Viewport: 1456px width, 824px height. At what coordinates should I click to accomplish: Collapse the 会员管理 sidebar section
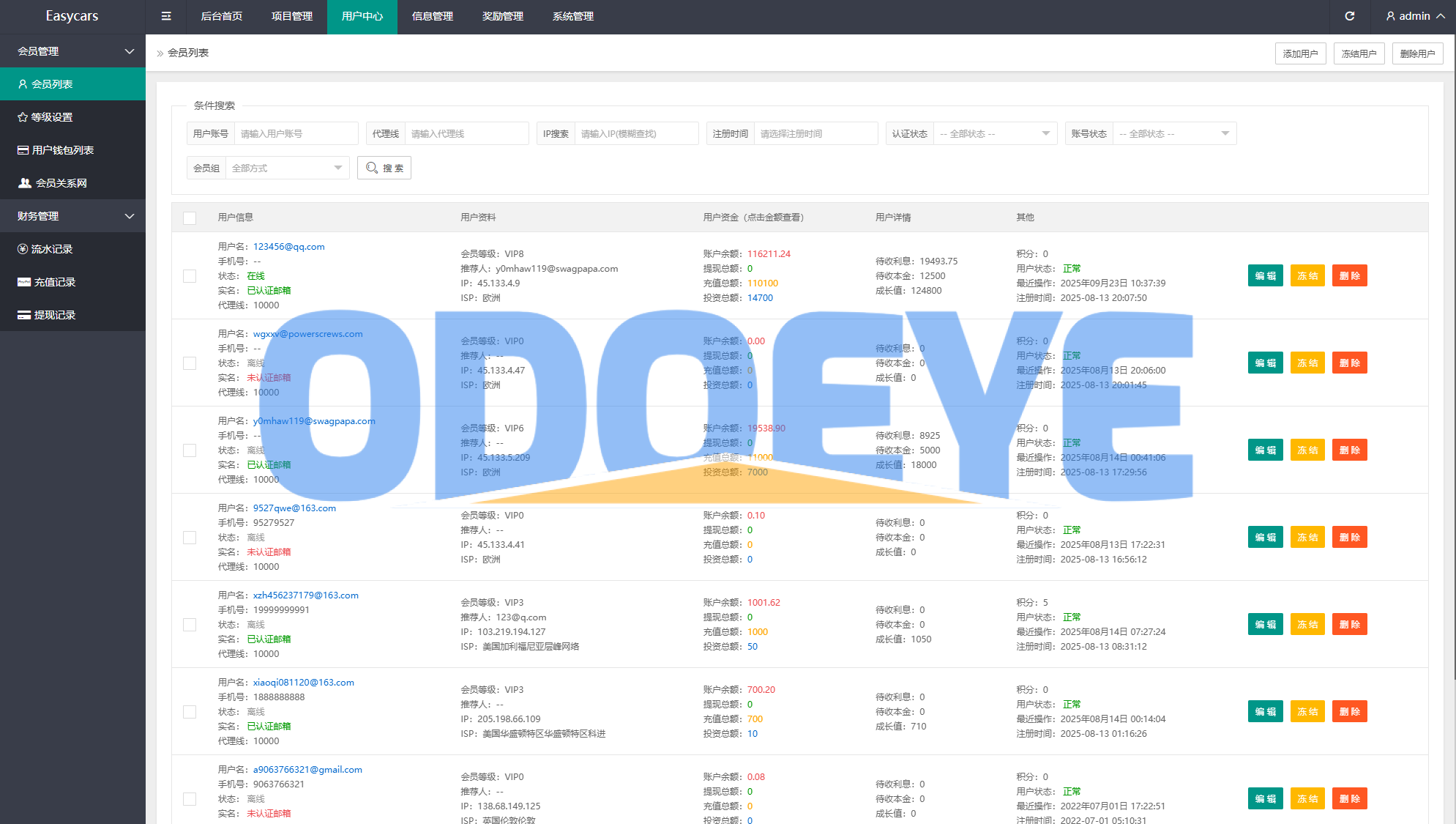[x=72, y=51]
